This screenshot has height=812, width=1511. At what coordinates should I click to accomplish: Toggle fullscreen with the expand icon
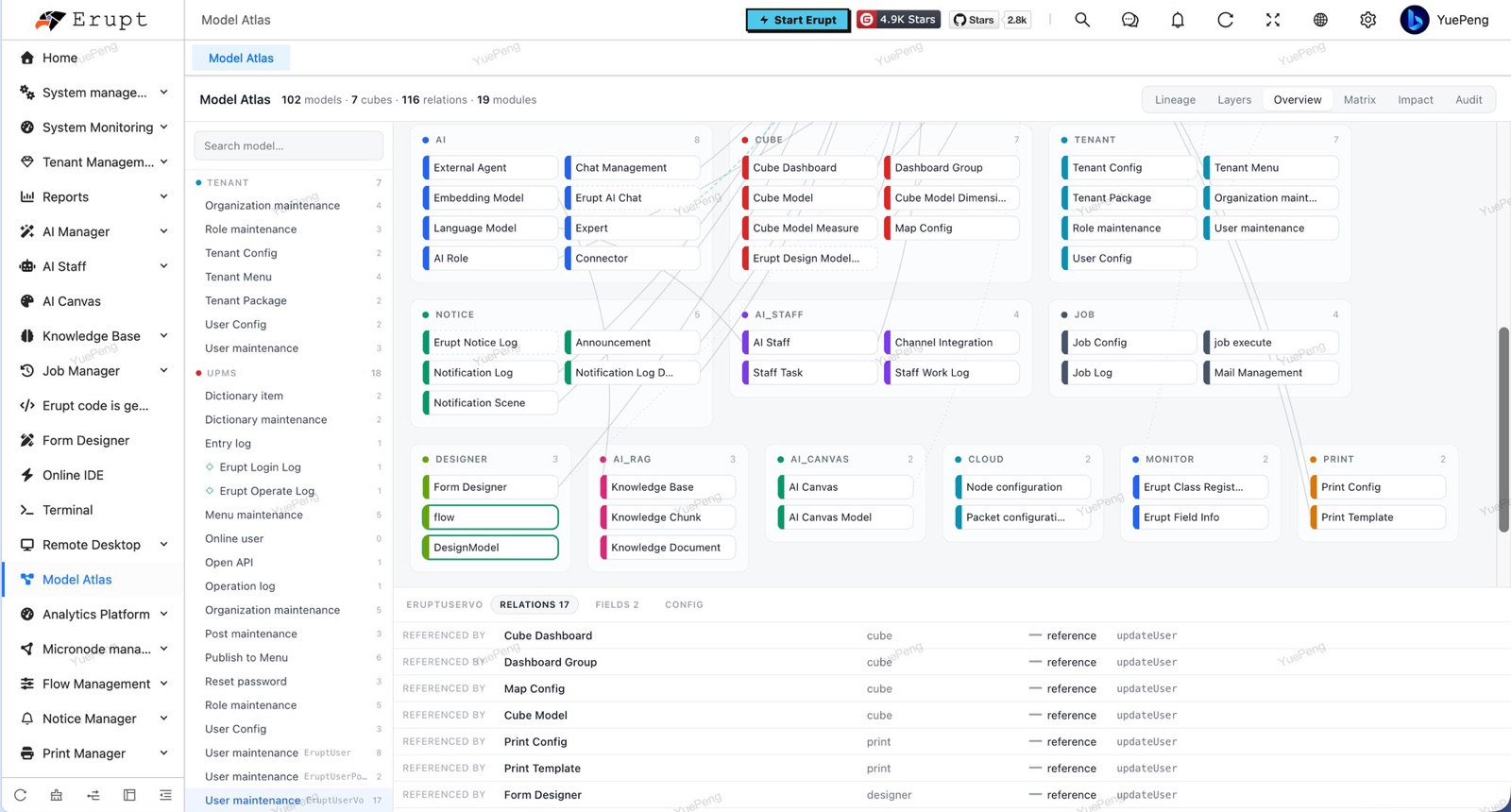[1273, 20]
